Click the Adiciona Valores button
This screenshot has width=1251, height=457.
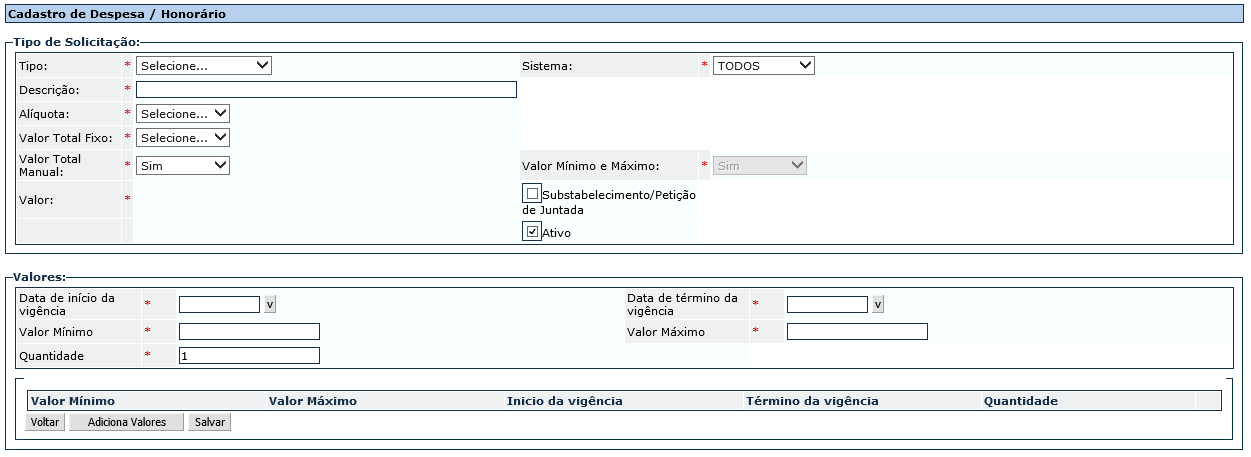pos(126,422)
